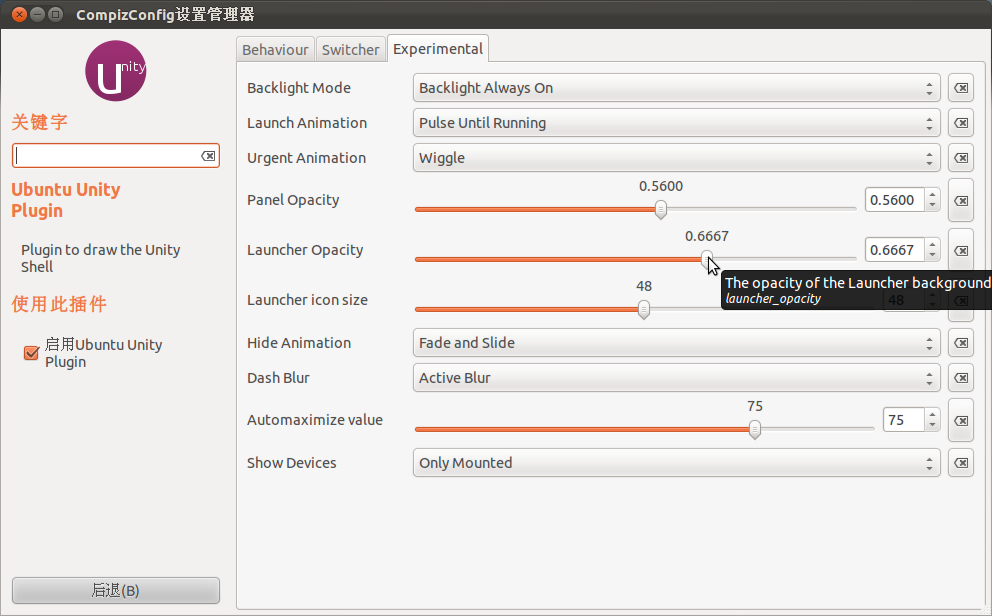This screenshot has height=616, width=992.
Task: Select the Experimental tab
Action: (x=438, y=49)
